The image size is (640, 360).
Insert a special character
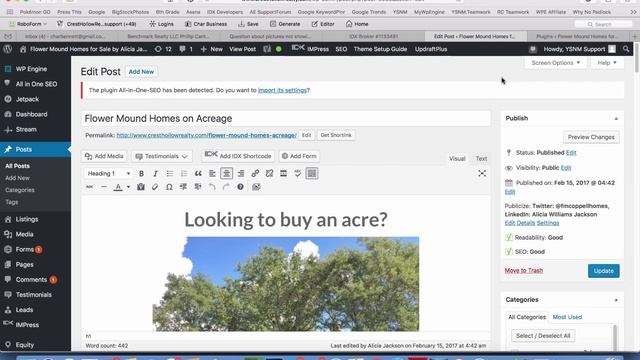click(169, 187)
